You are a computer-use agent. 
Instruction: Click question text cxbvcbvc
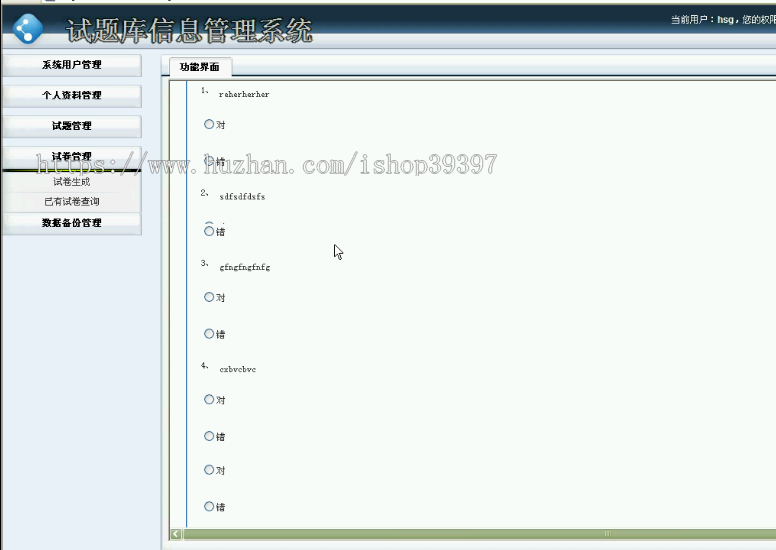238,369
